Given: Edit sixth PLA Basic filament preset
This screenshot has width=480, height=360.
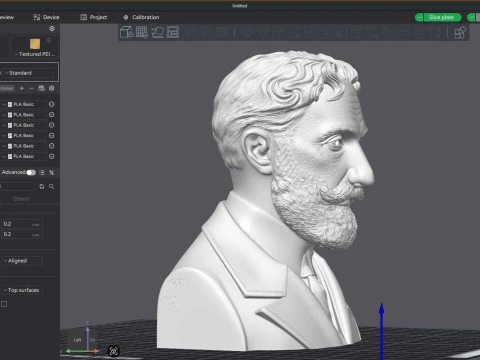Looking at the screenshot, I should (51, 156).
